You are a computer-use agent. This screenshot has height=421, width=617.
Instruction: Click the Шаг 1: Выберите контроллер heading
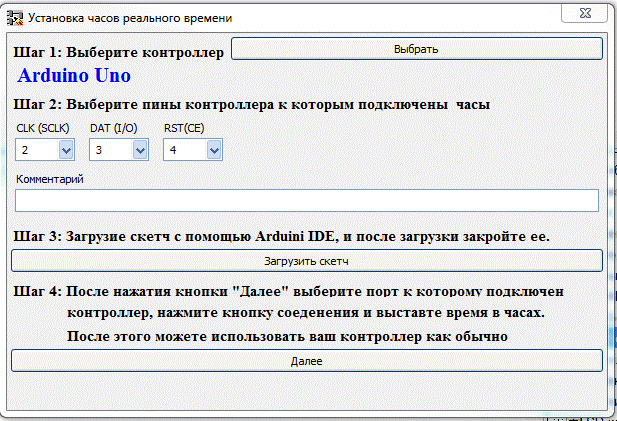118,52
